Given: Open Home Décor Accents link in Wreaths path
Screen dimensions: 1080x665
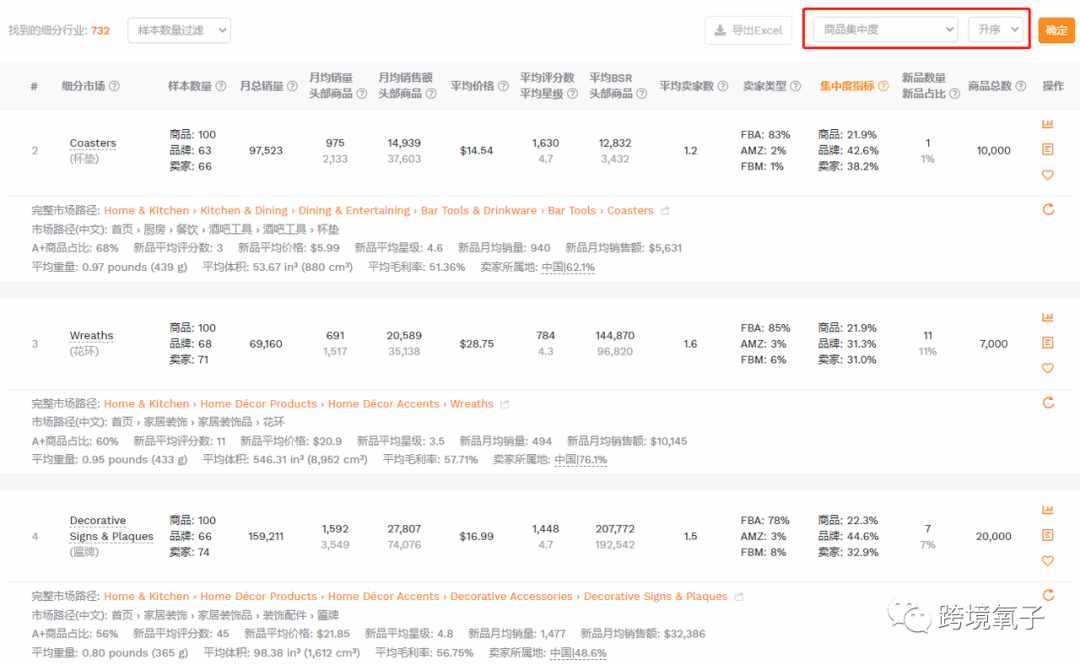Looking at the screenshot, I should click(384, 404).
